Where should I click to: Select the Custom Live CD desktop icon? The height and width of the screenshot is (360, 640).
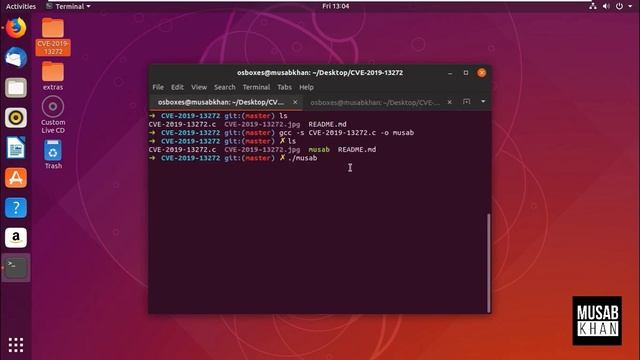[x=53, y=115]
